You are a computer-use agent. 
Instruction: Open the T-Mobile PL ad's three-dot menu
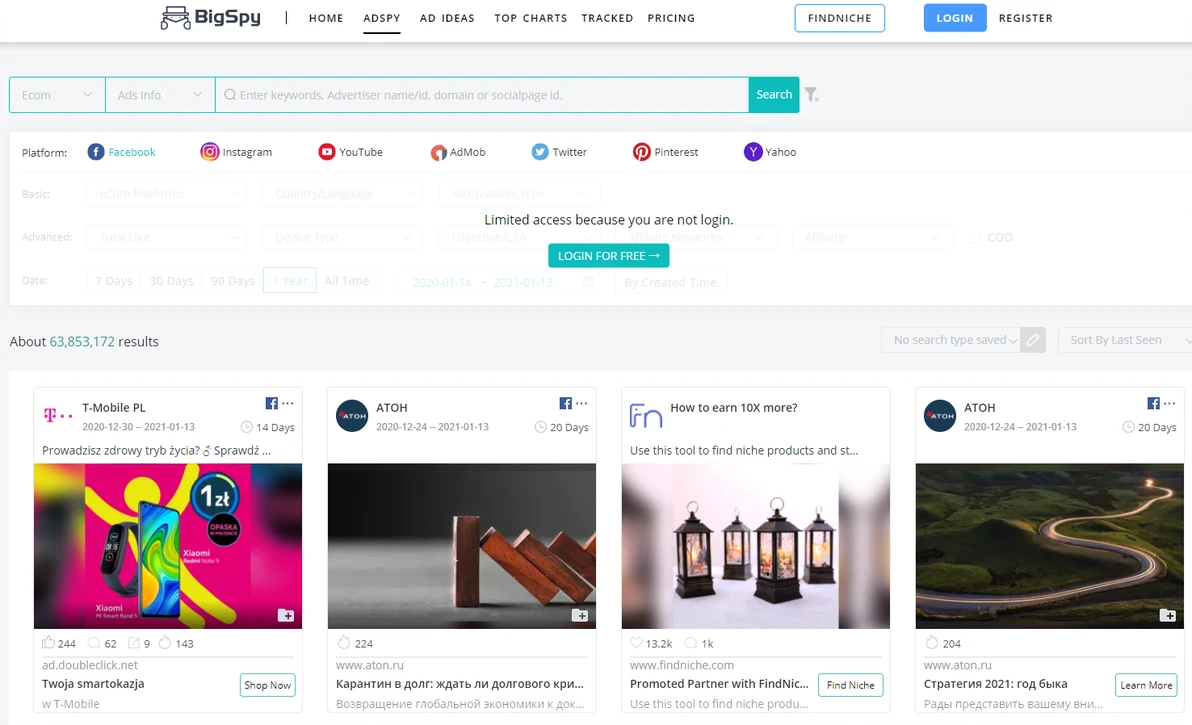pyautogui.click(x=288, y=404)
